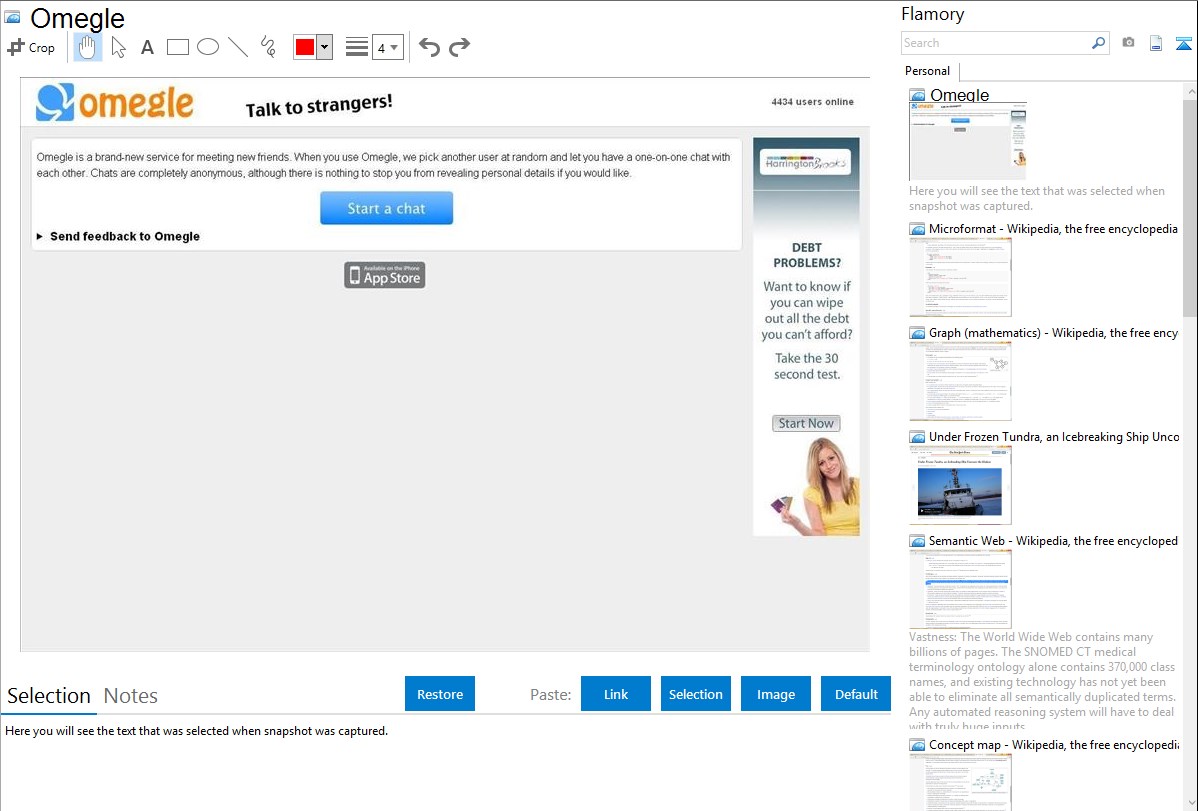Click the "Vastness: The World Wide Web" description text
This screenshot has width=1198, height=811.
pos(1042,680)
